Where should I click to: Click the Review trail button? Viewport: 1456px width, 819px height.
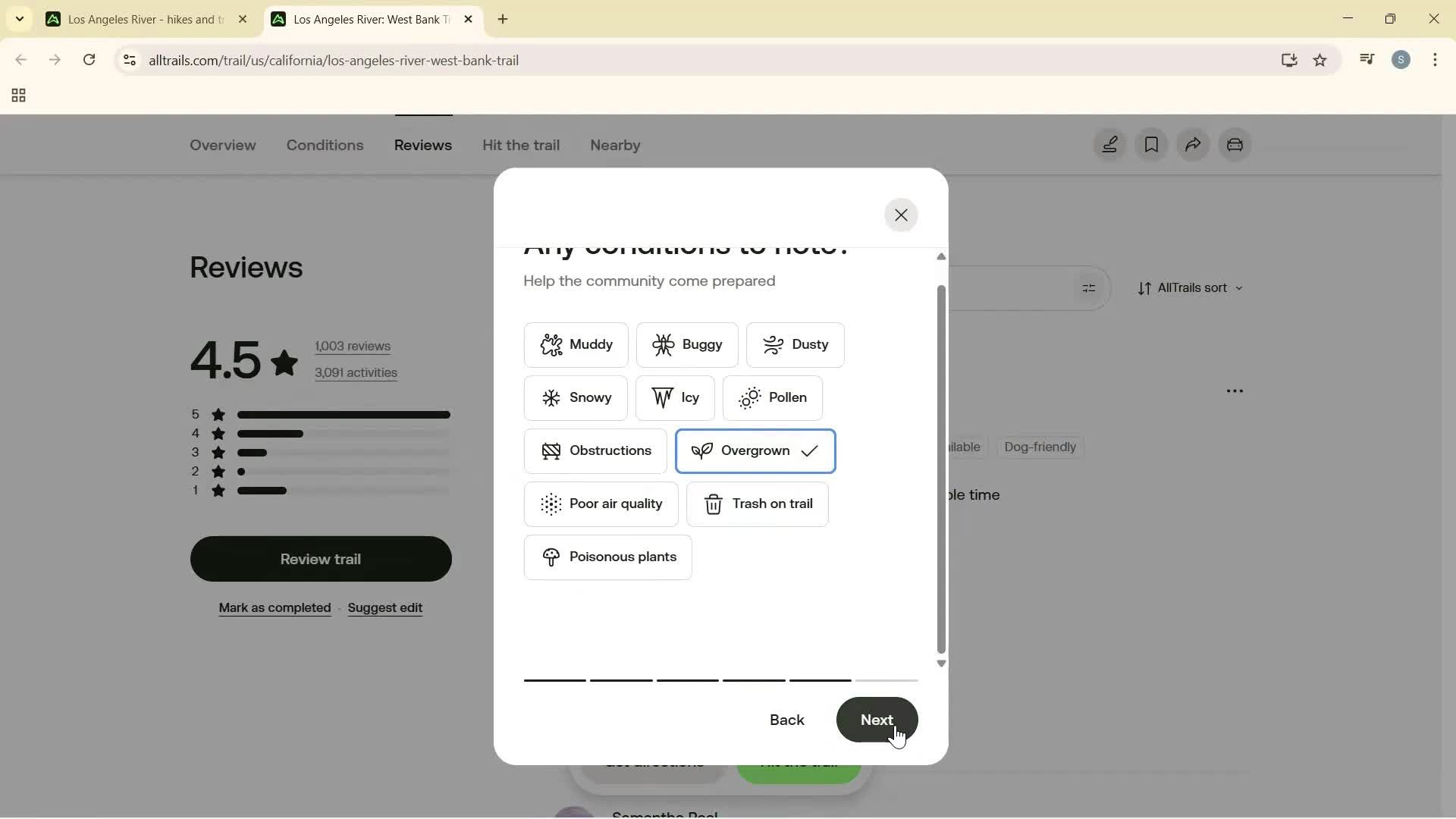point(321,559)
